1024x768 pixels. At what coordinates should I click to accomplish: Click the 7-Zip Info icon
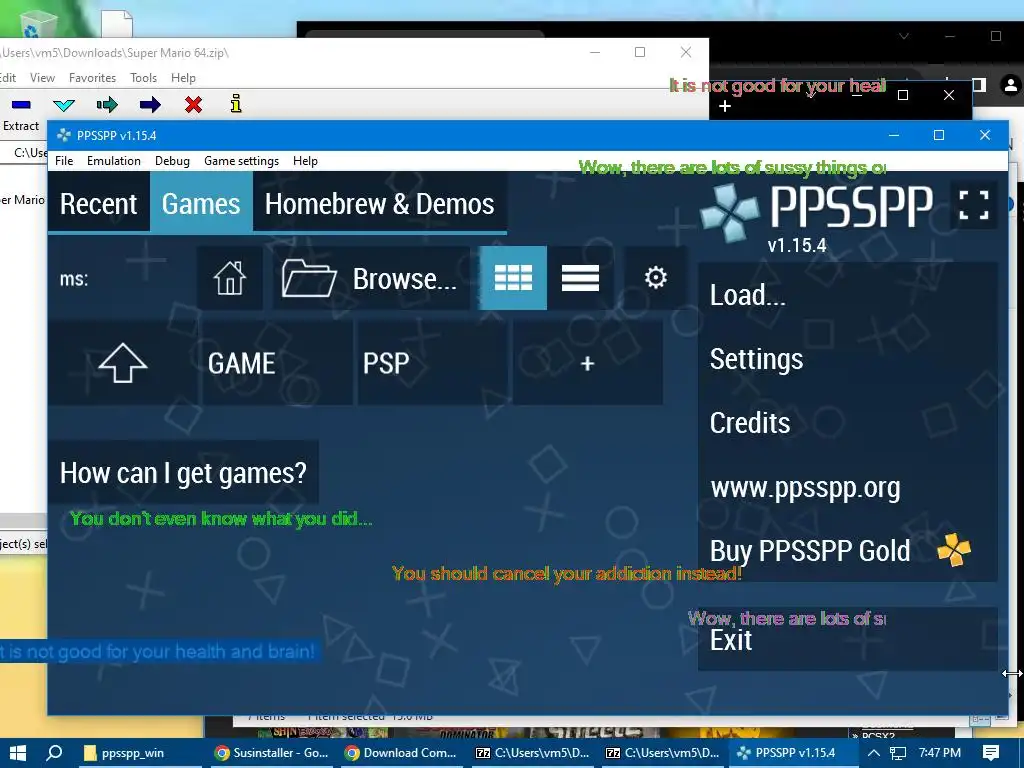coord(236,104)
